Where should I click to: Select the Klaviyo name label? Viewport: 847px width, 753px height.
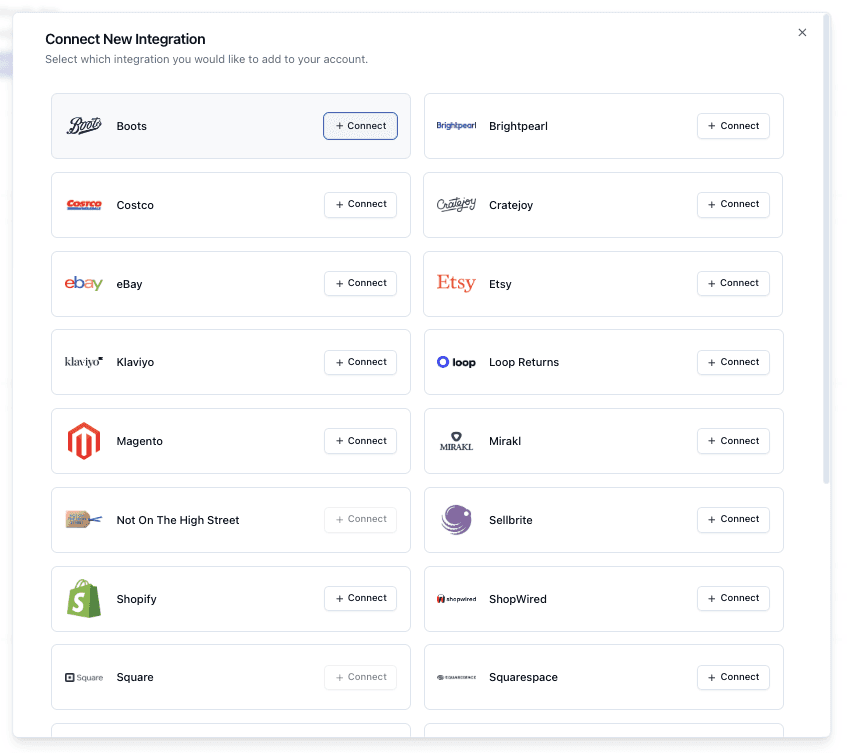(135, 362)
